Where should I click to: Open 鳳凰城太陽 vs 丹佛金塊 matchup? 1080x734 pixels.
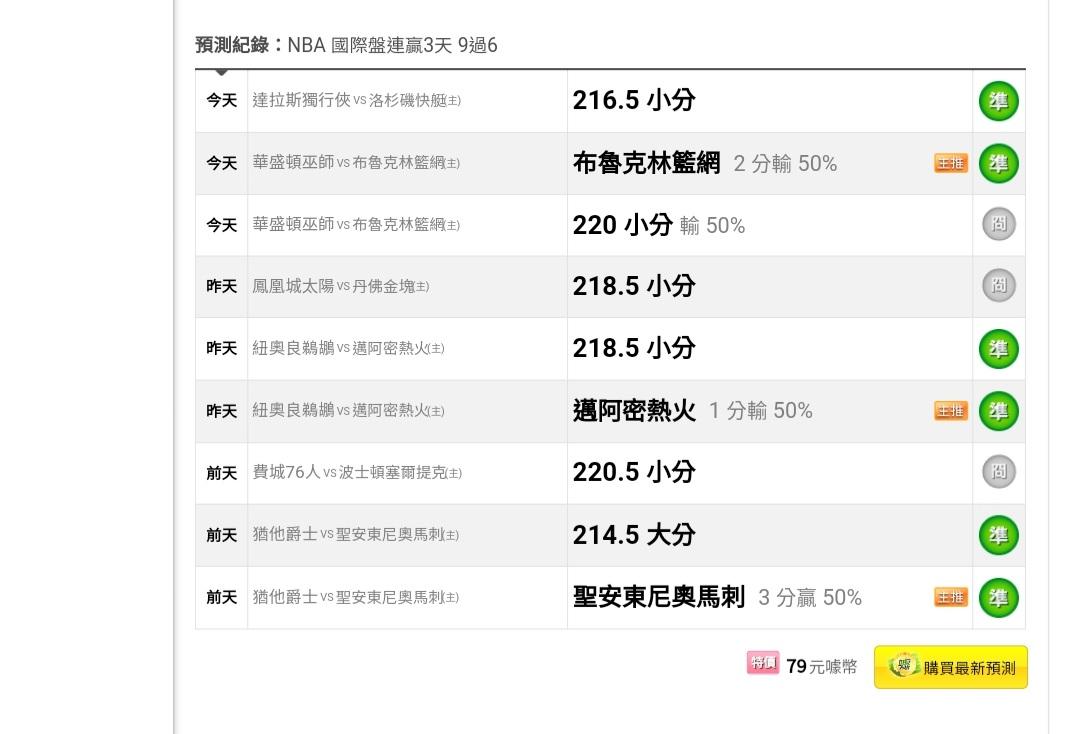coord(340,287)
